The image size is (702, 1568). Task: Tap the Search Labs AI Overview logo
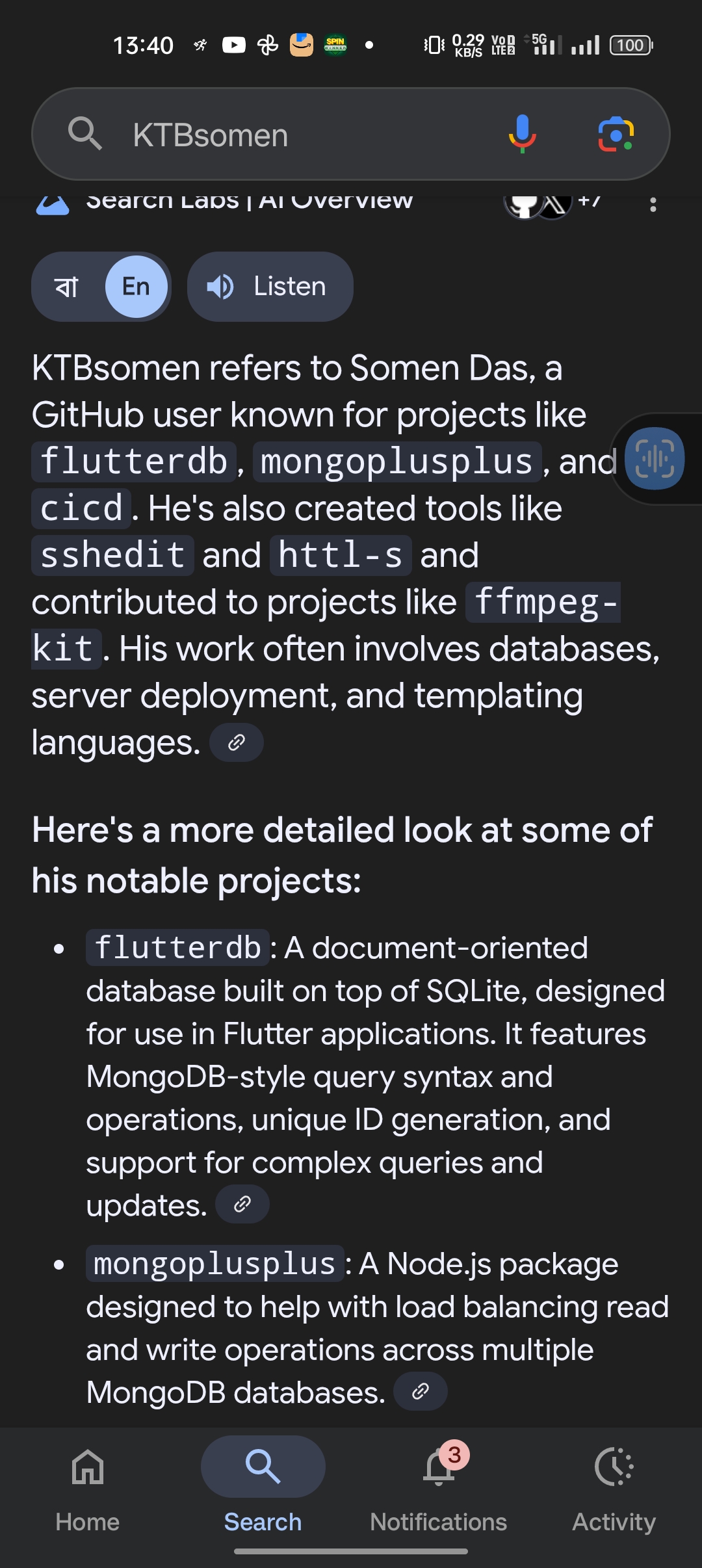[x=53, y=204]
